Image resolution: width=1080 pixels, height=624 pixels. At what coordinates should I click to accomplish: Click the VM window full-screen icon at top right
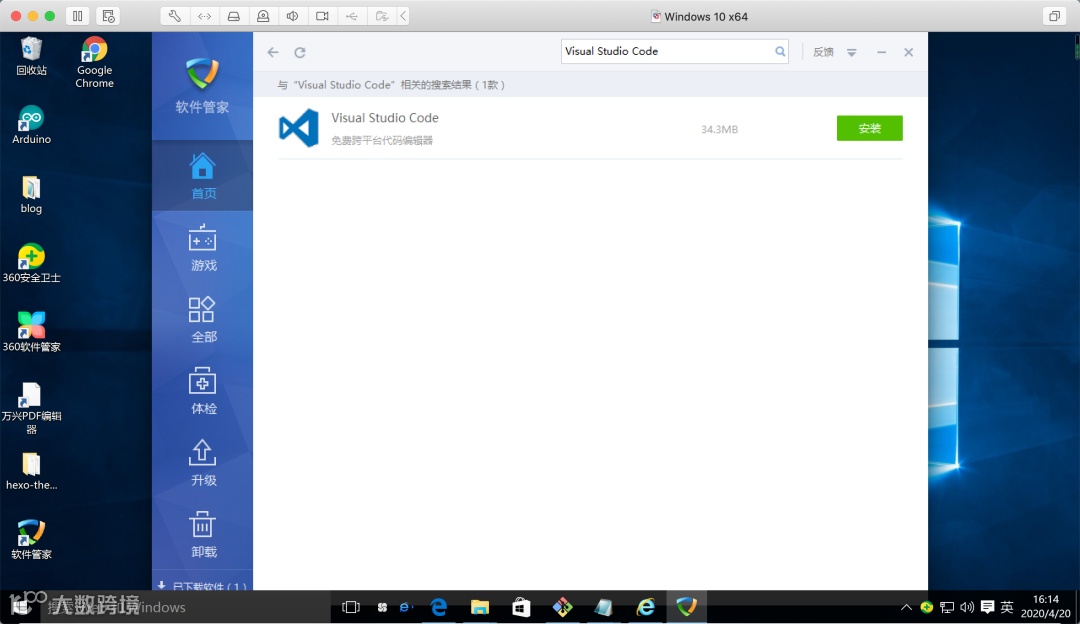tap(1054, 16)
